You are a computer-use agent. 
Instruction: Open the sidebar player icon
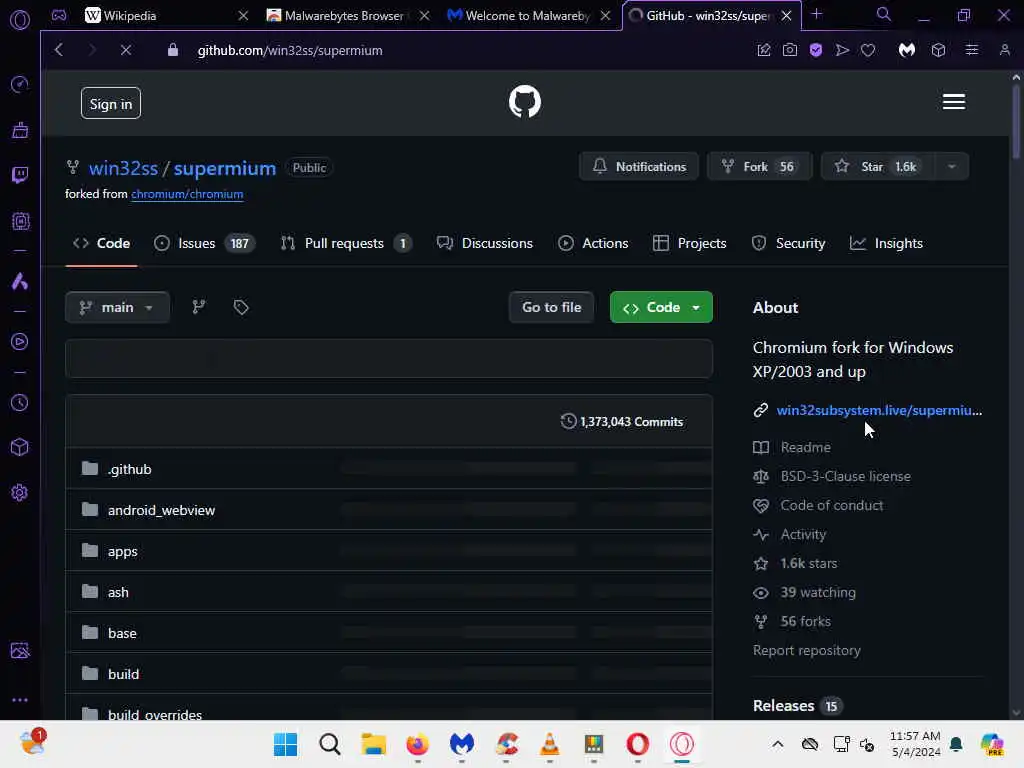(x=20, y=342)
